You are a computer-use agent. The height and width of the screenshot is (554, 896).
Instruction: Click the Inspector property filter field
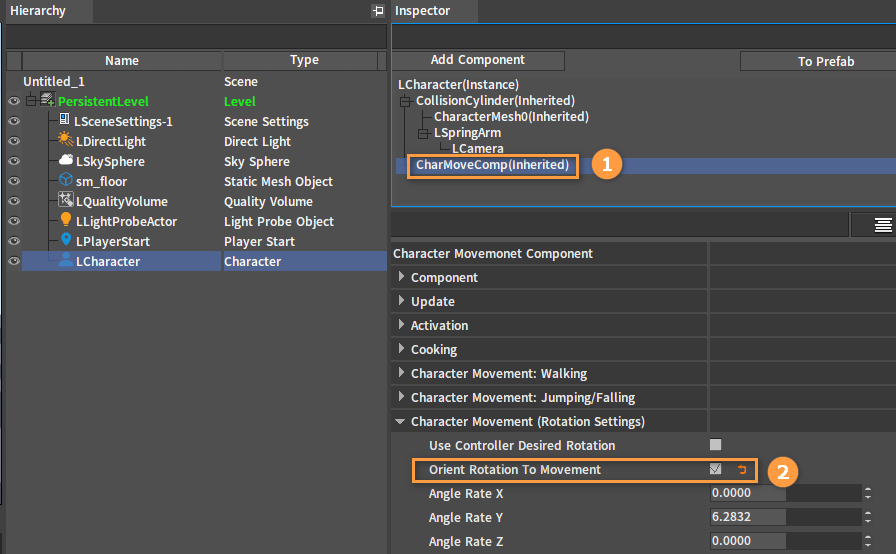[620, 225]
